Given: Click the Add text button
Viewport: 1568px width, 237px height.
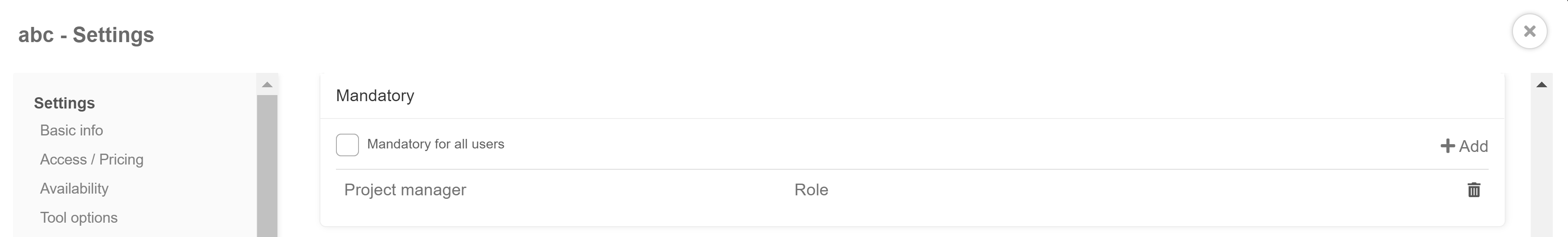Looking at the screenshot, I should point(1473,146).
